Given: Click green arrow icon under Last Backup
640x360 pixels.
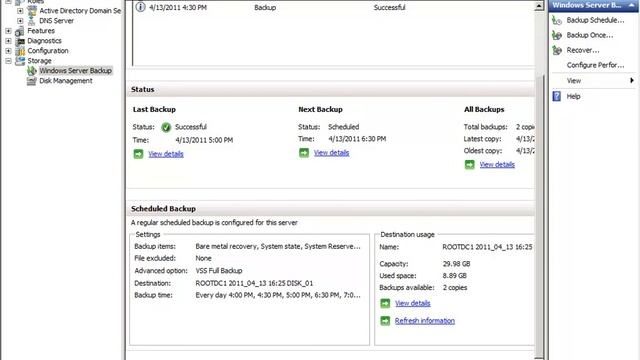Looking at the screenshot, I should click(138, 154).
